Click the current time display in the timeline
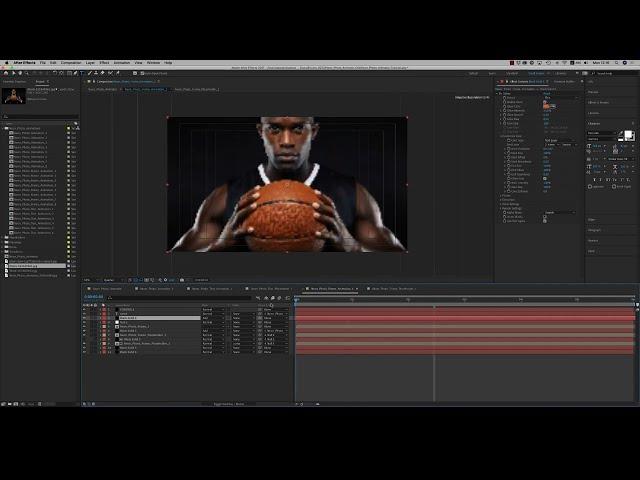 click(x=93, y=296)
